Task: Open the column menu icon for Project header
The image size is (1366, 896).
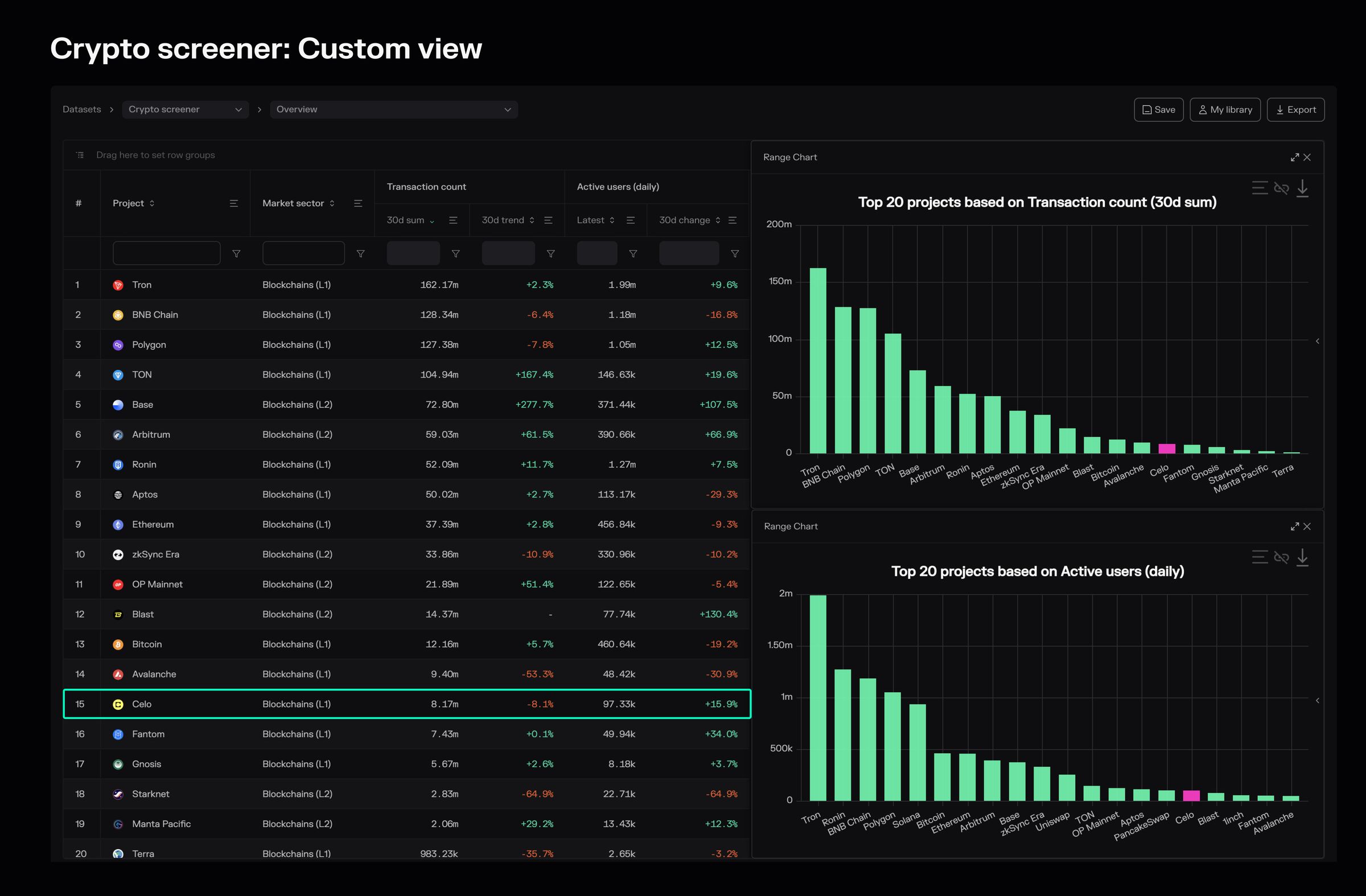Action: point(233,203)
